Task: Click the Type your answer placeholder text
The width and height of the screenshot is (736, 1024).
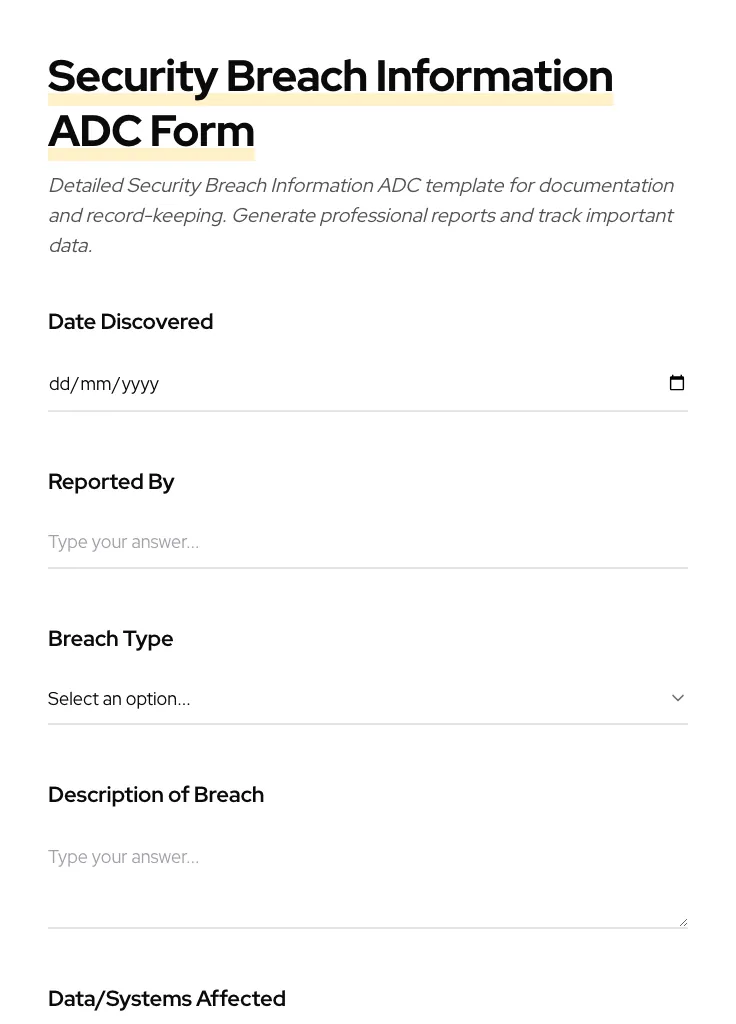Action: click(x=123, y=542)
